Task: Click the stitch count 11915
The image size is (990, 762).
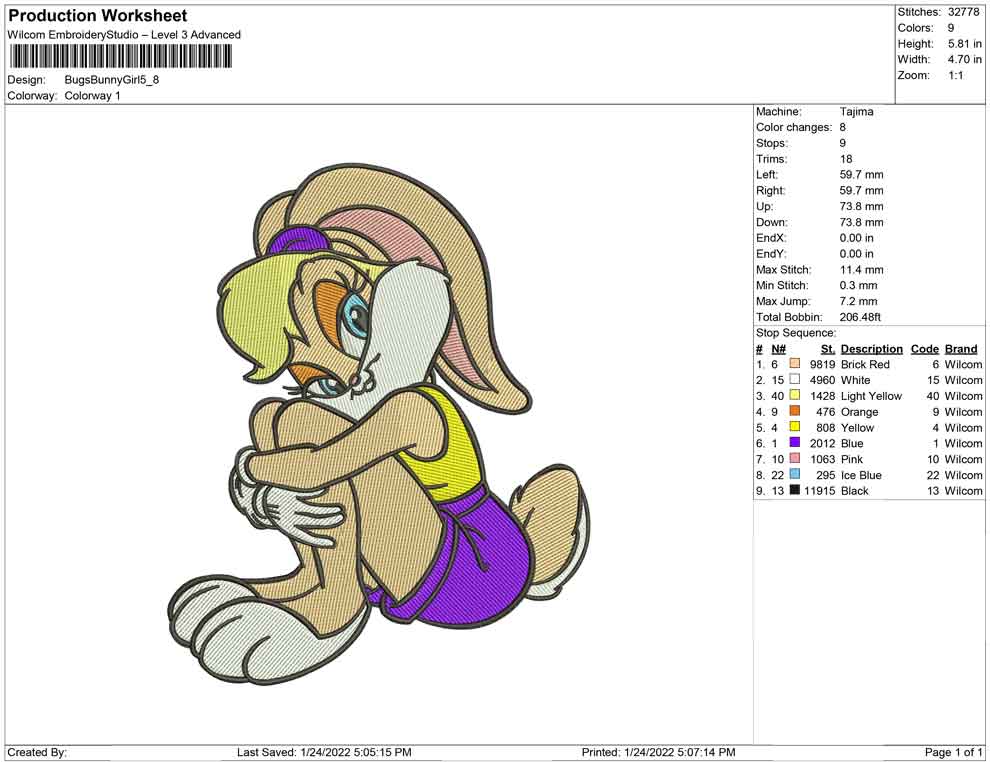Action: (820, 491)
